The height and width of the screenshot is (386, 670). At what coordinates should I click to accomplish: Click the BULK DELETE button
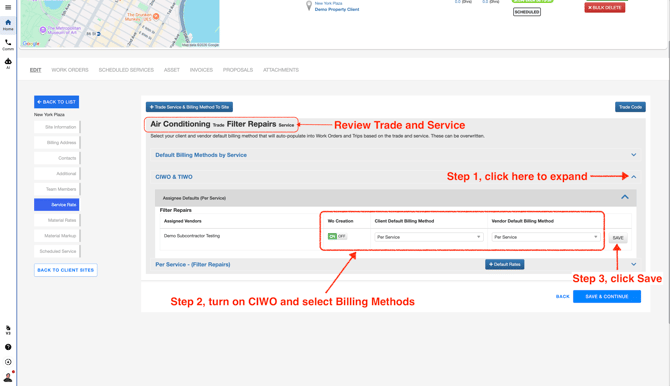click(x=605, y=7)
